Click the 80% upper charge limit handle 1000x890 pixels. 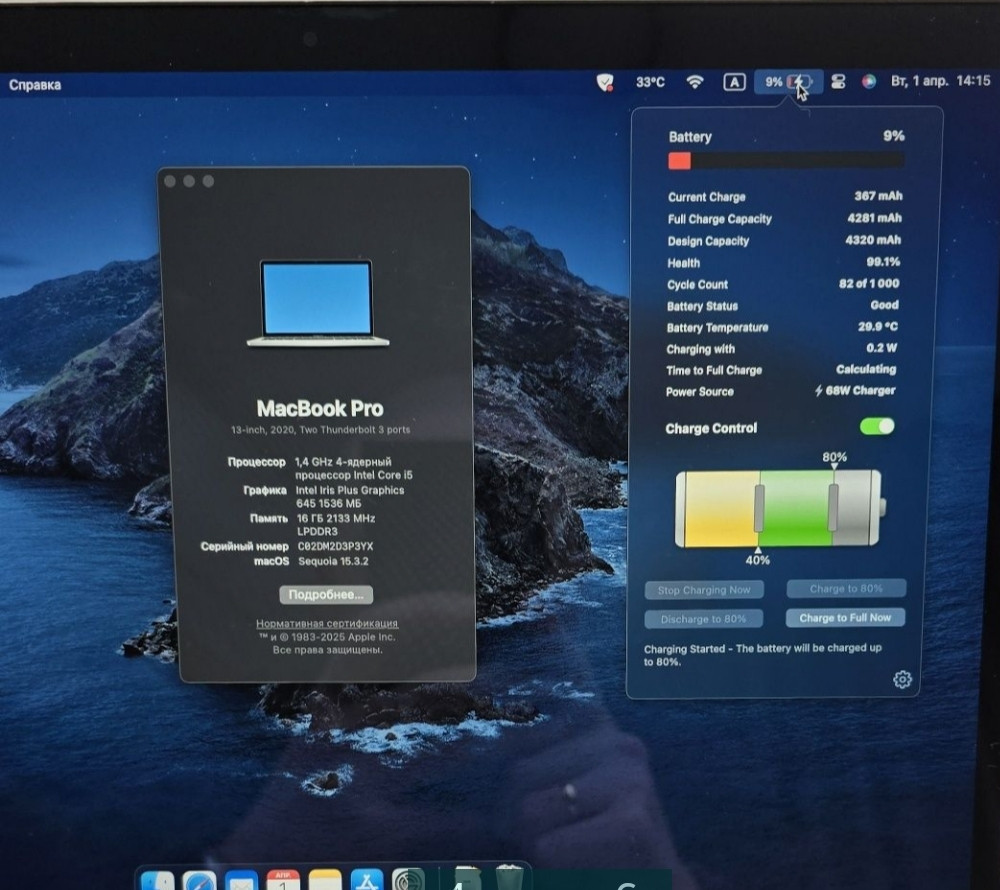pos(833,507)
